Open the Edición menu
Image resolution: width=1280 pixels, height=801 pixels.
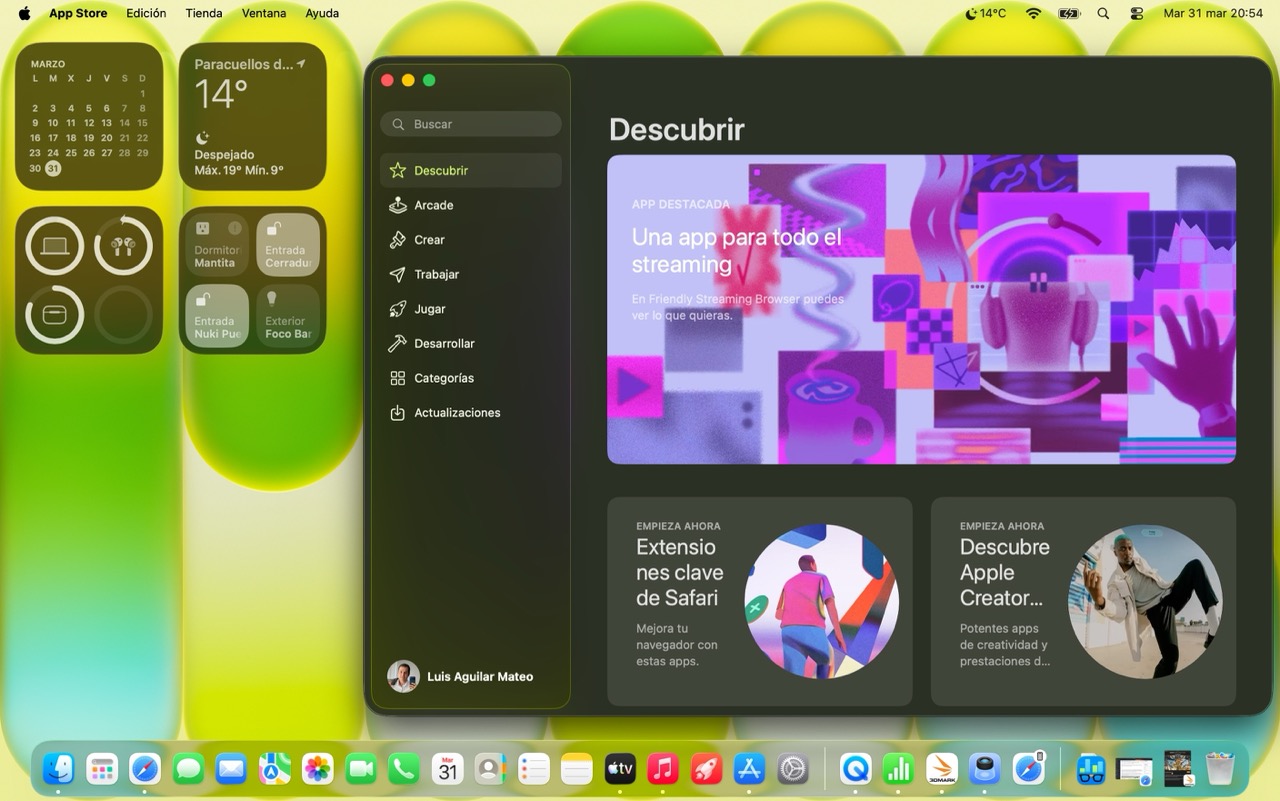coord(146,13)
